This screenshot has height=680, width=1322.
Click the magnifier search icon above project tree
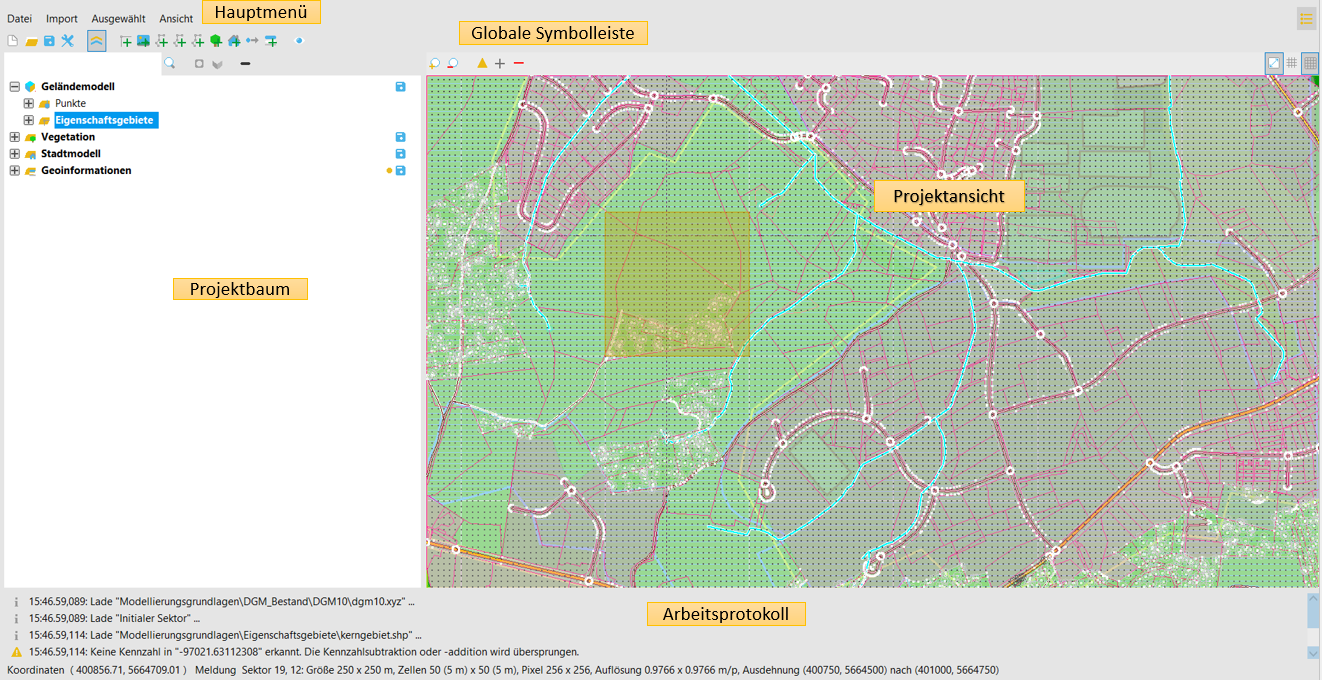click(169, 64)
